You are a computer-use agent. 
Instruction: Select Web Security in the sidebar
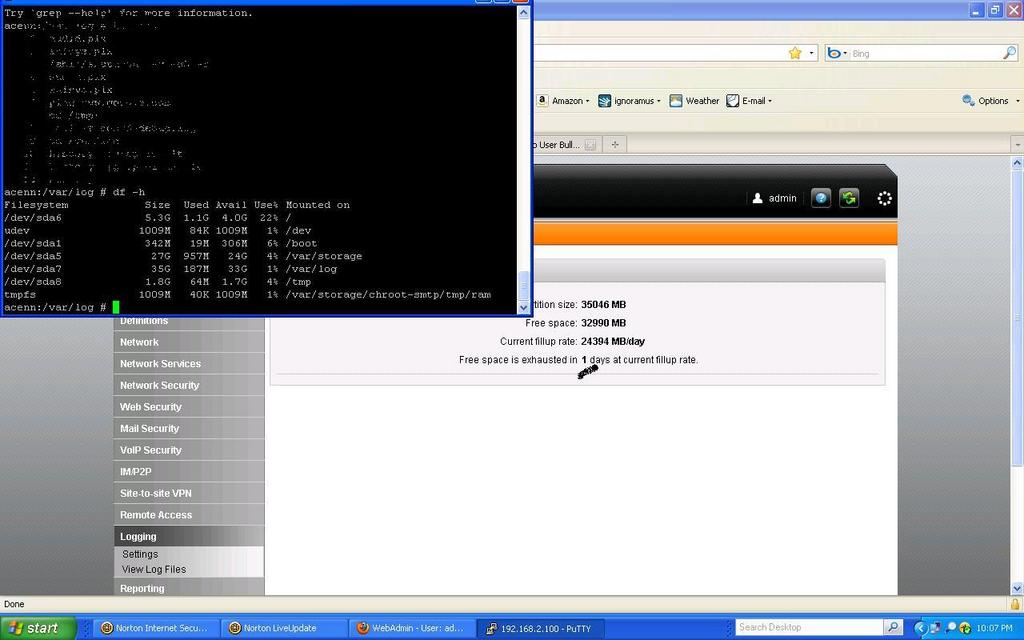(151, 407)
